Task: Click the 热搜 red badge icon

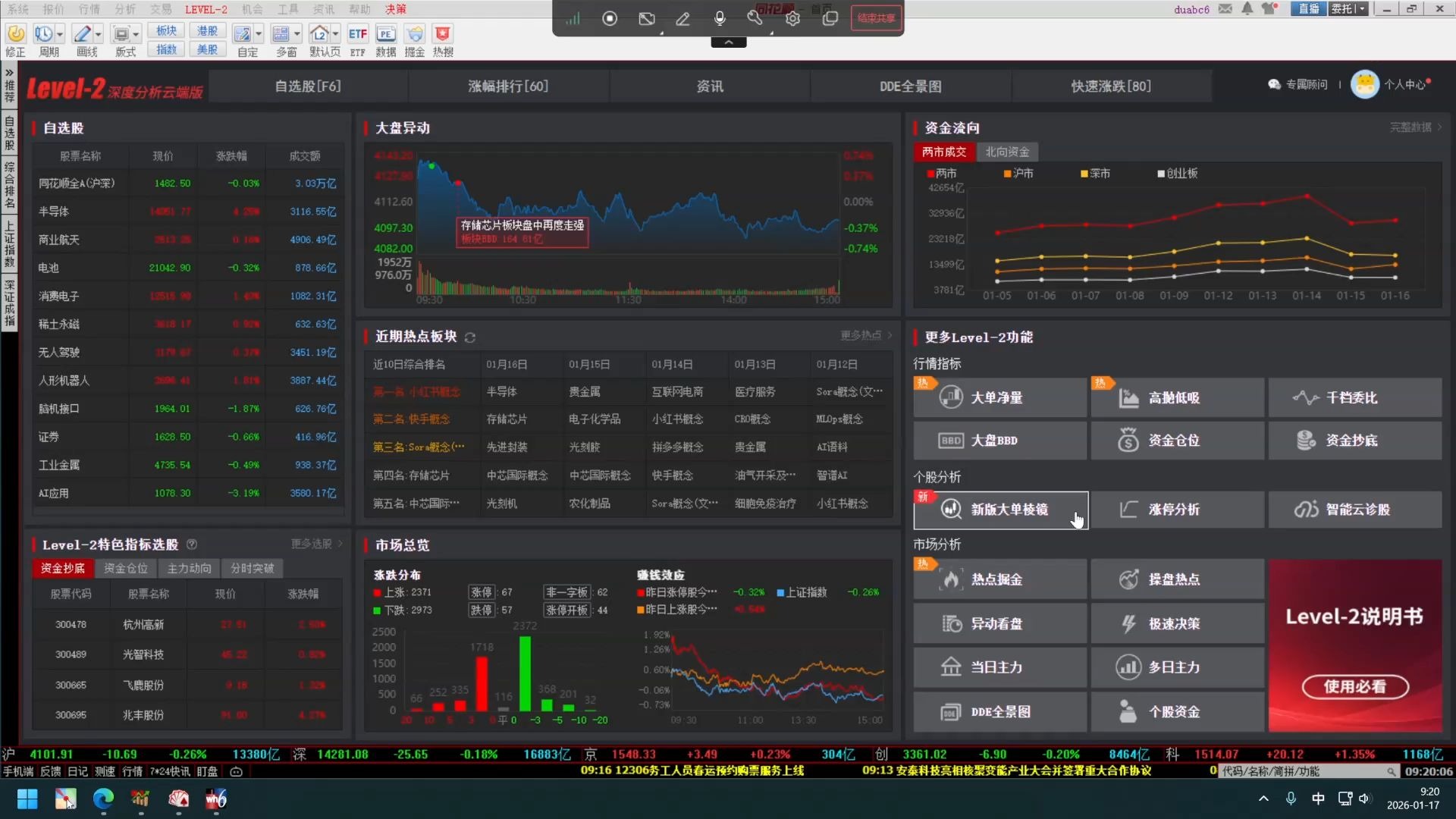Action: click(443, 35)
